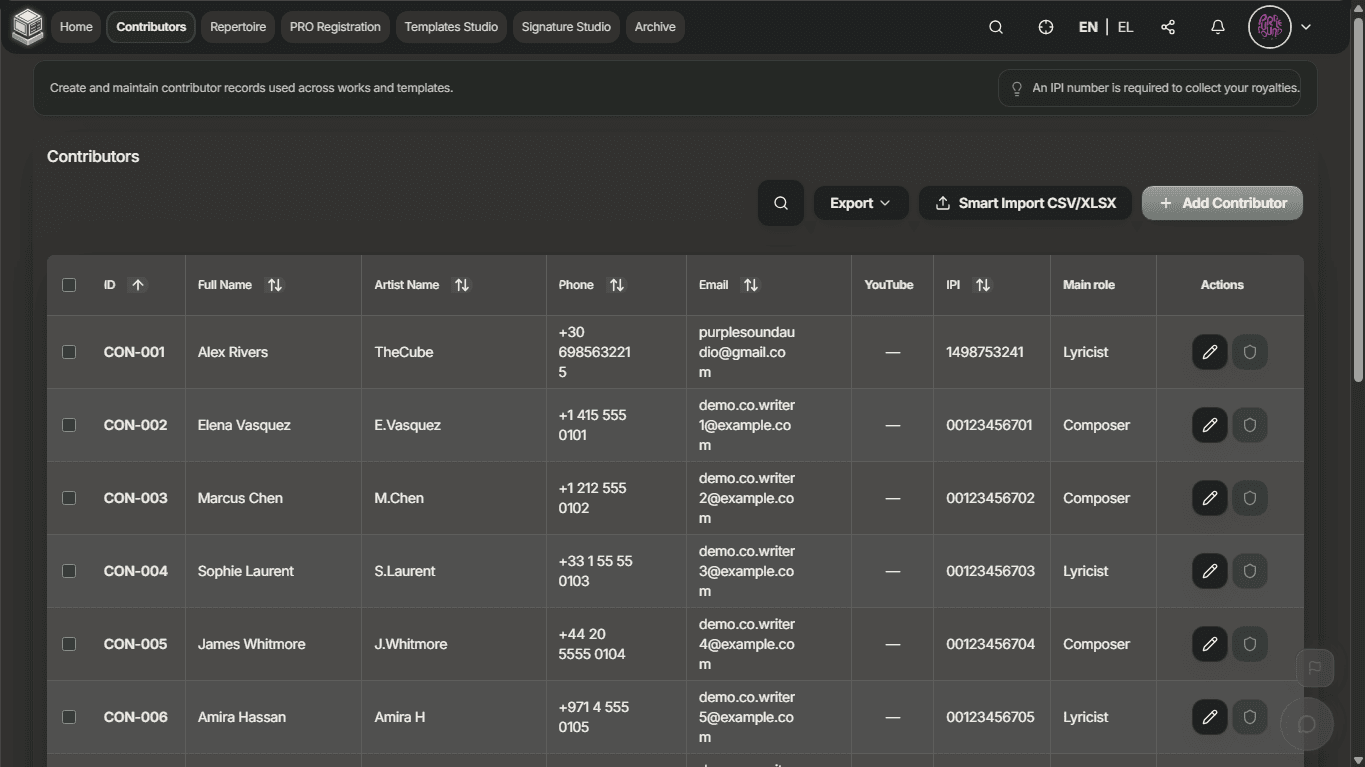Open the search icon in top bar
The height and width of the screenshot is (767, 1365).
pos(996,27)
